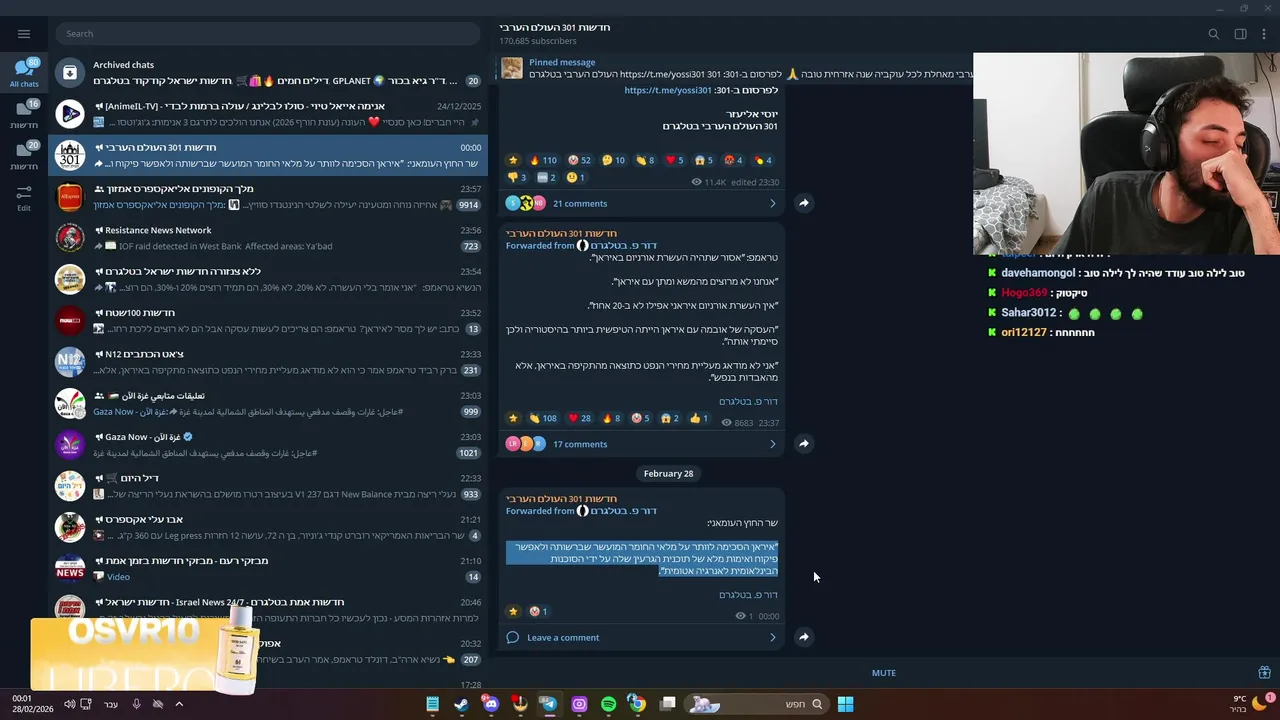Open Chrome from Windows taskbar
This screenshot has width=1280, height=720.
coord(637,704)
